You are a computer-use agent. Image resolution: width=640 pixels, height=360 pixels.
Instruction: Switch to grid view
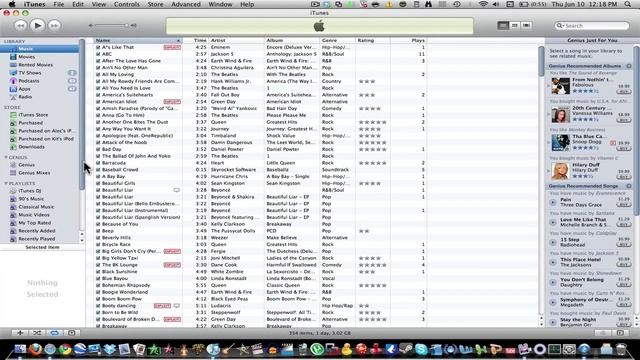pos(515,25)
